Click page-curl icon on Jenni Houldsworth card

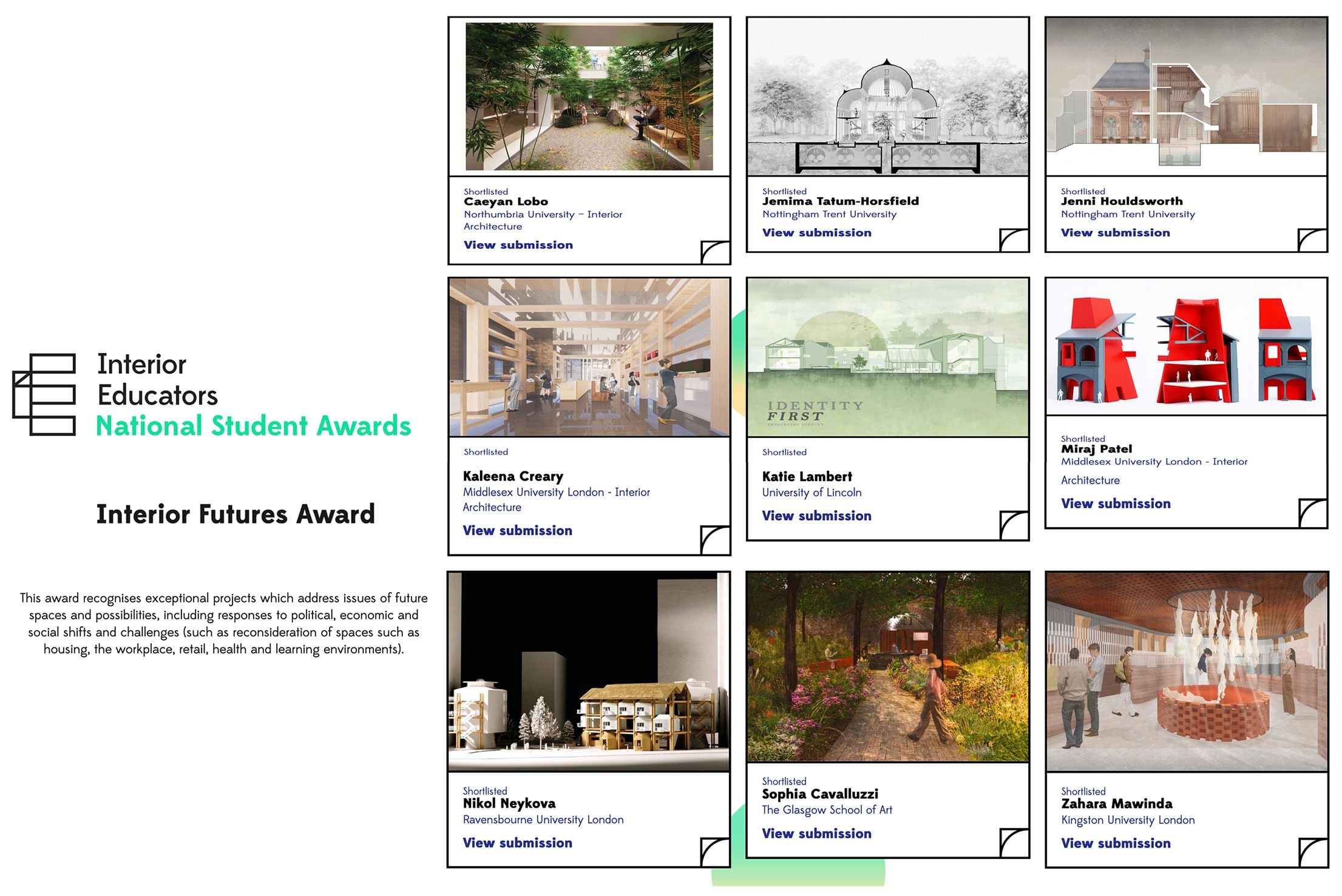coord(1312,240)
